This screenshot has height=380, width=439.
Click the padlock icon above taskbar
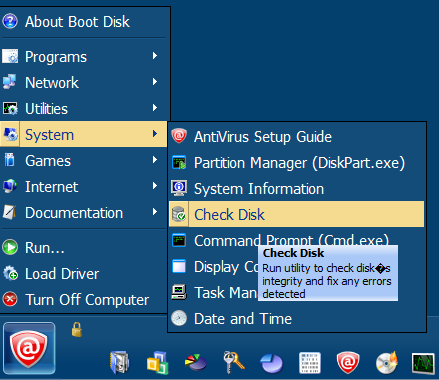point(77,329)
